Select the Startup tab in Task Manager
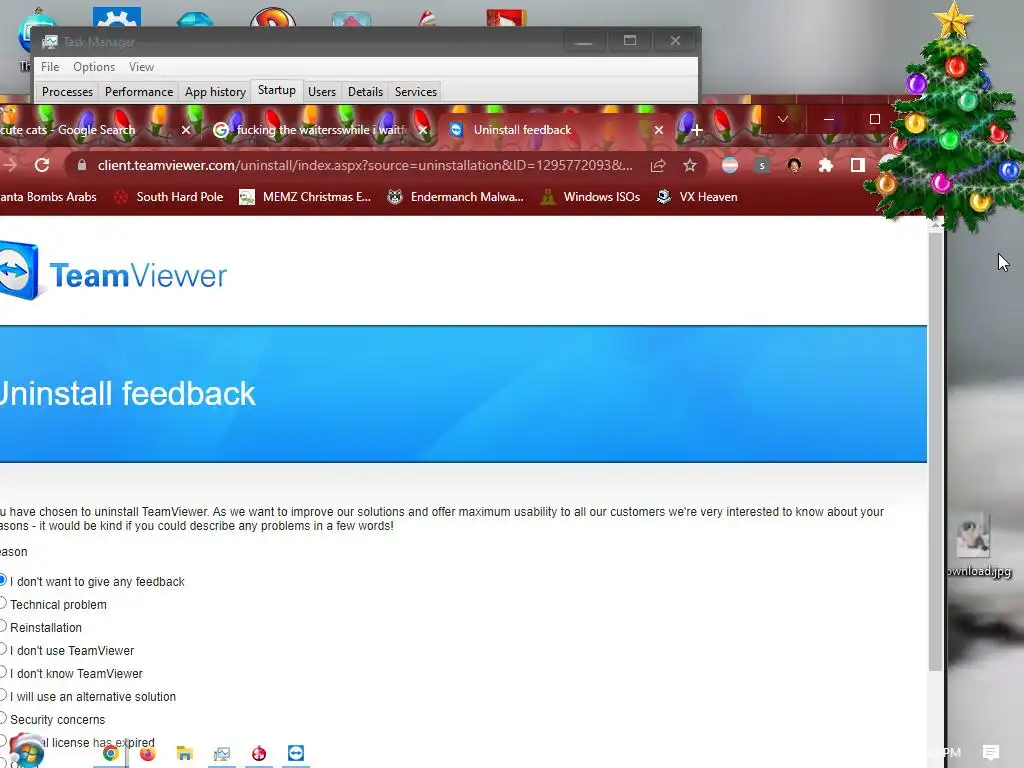 coord(277,90)
